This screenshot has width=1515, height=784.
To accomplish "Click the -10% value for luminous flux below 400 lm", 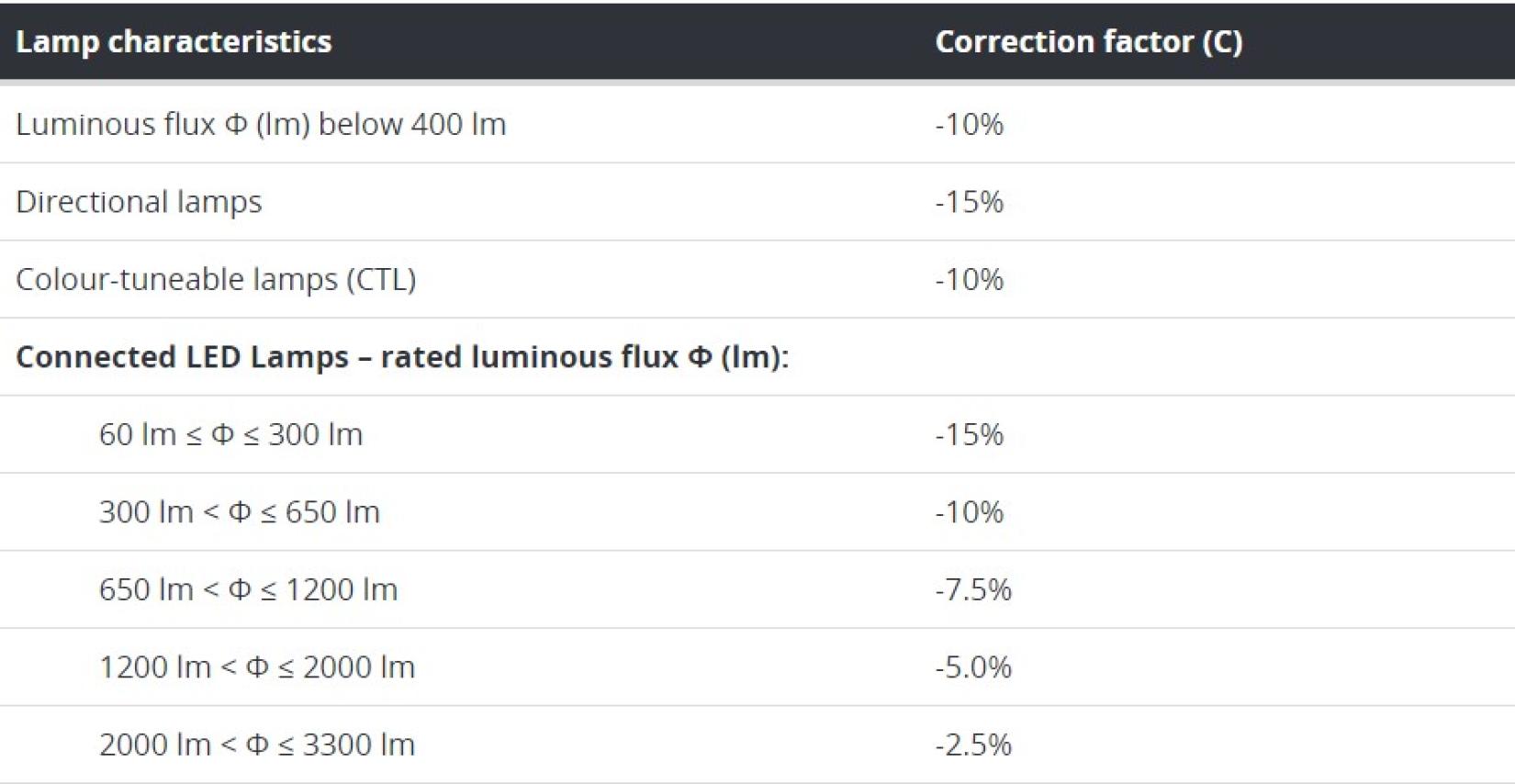I will tap(970, 124).
